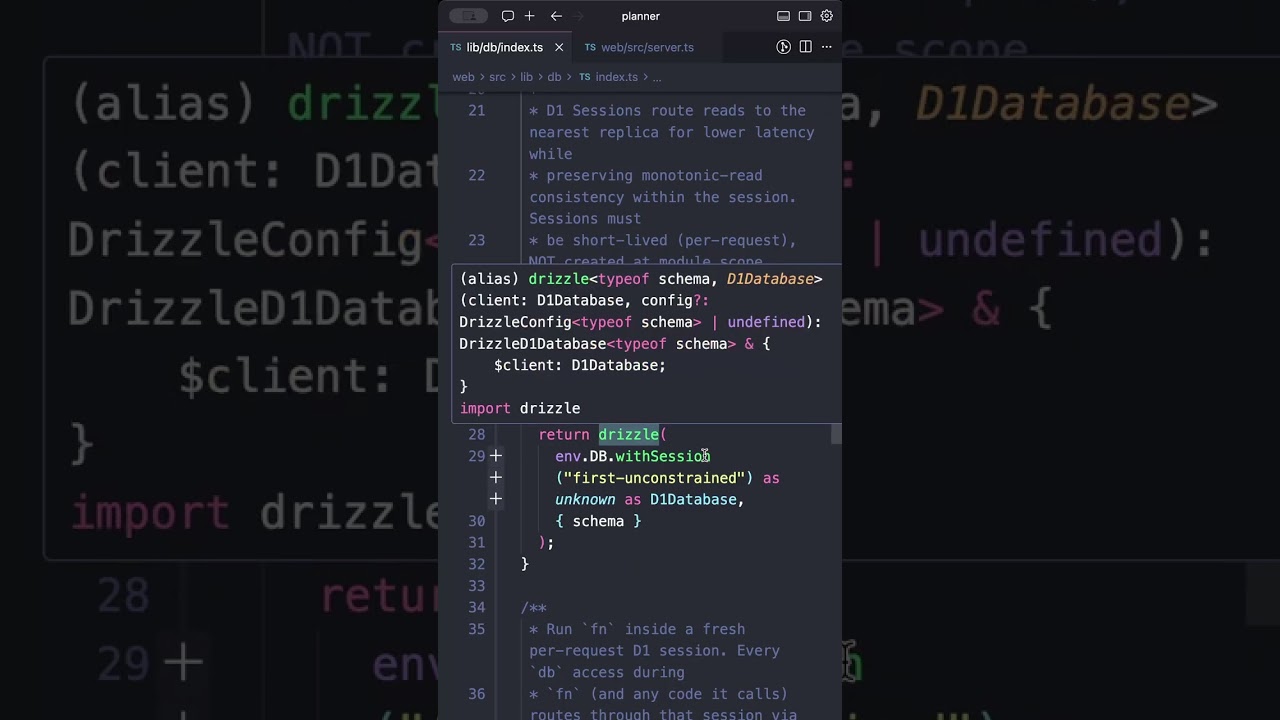Select the src breadcrumb
The height and width of the screenshot is (720, 1280).
497,77
